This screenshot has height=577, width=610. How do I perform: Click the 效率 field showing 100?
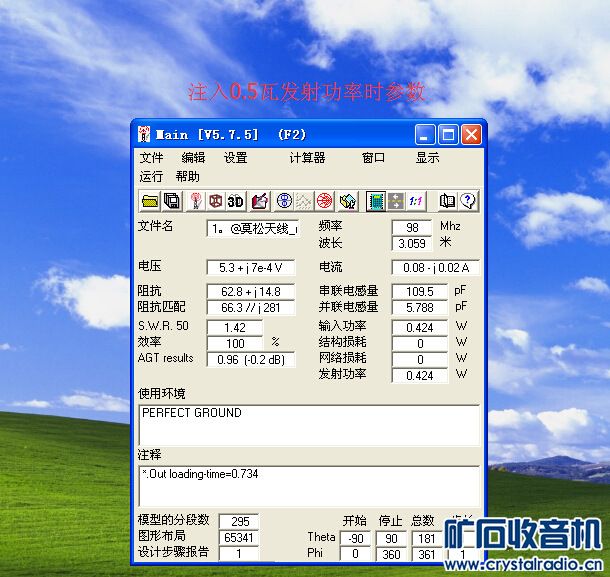pyautogui.click(x=235, y=344)
